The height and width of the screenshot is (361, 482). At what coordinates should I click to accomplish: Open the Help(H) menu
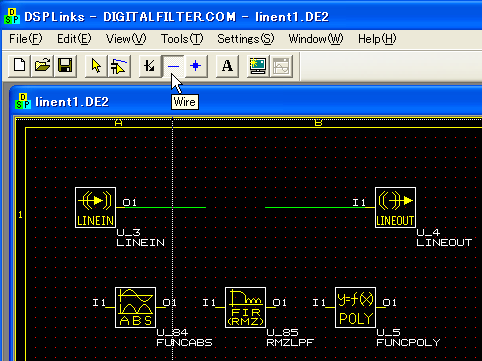click(x=377, y=39)
